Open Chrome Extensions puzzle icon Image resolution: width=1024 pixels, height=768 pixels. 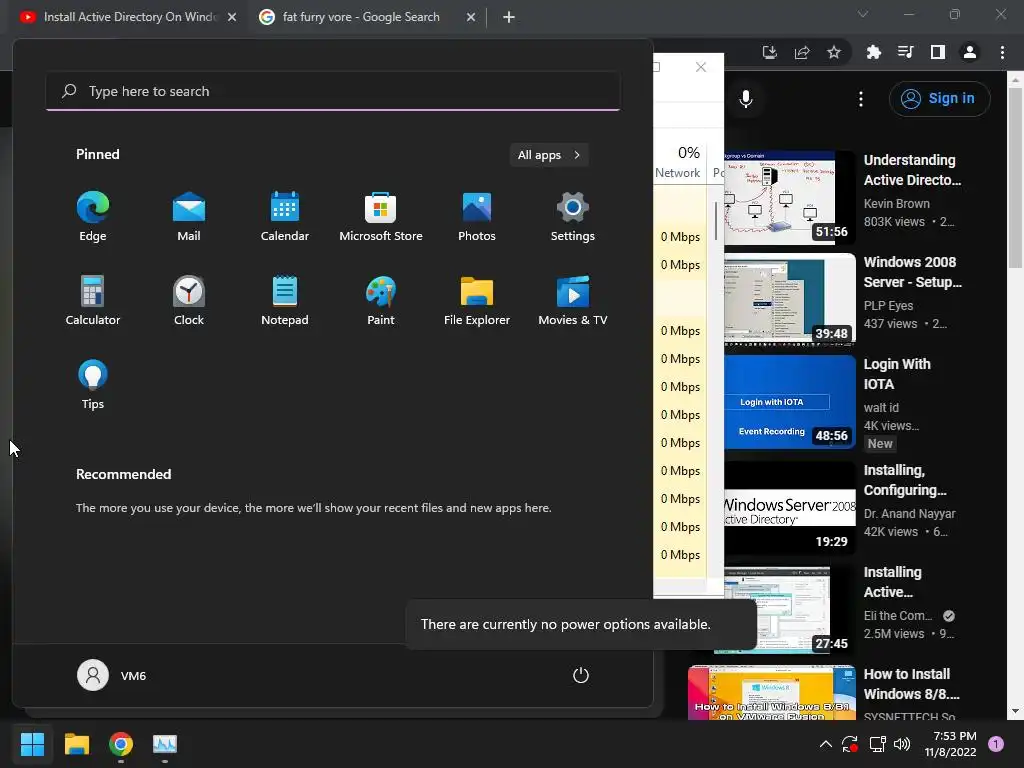(874, 52)
